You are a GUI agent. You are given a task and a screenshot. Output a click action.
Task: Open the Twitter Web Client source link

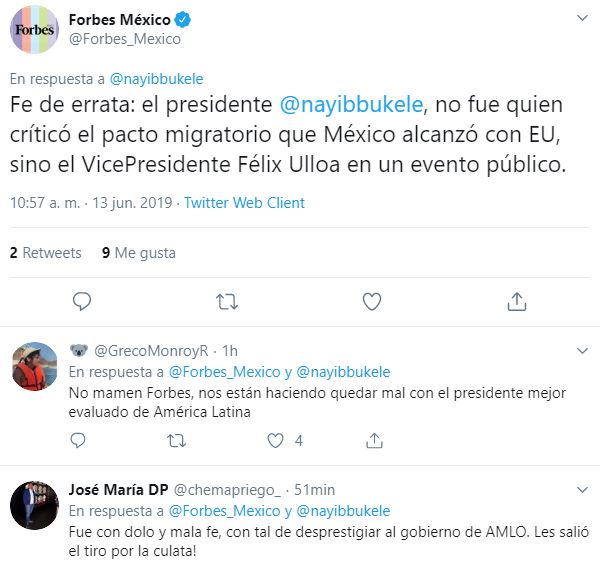tap(243, 203)
